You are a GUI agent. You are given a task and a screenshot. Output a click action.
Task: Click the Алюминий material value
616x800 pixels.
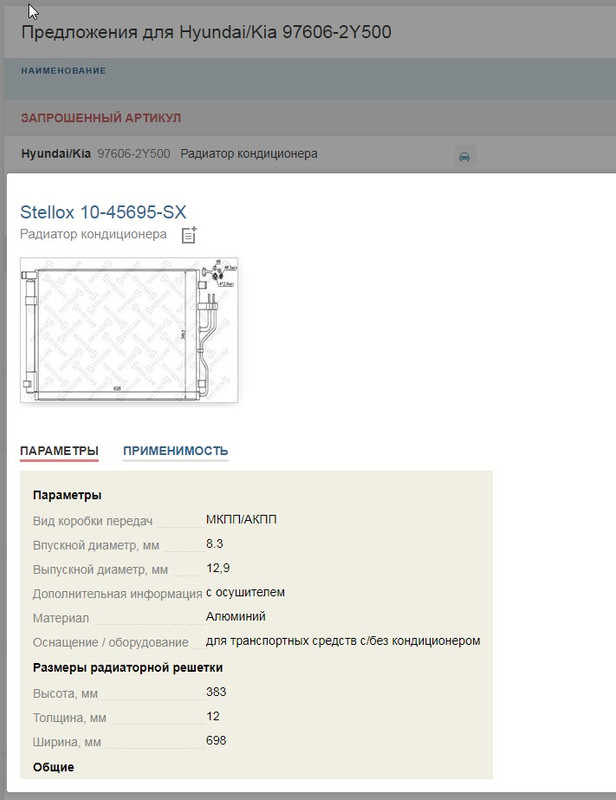point(236,616)
